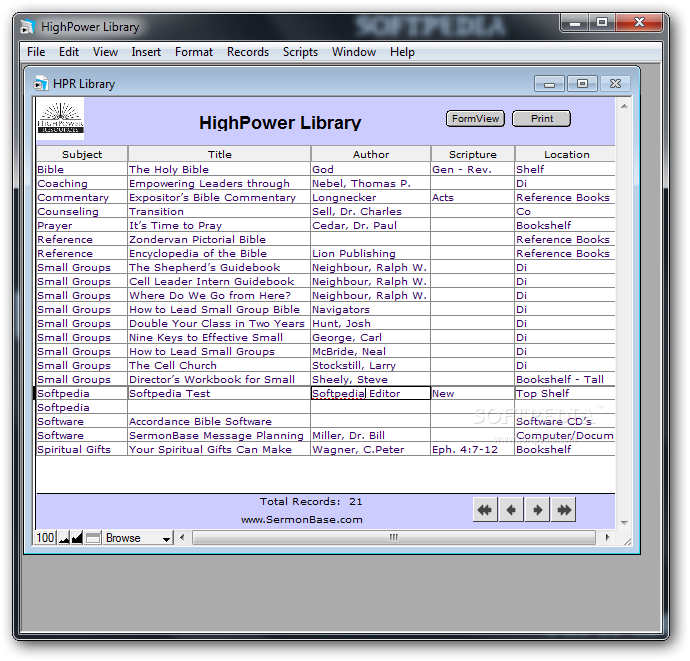
Task: Open the Browse mode dropdown
Action: [138, 538]
